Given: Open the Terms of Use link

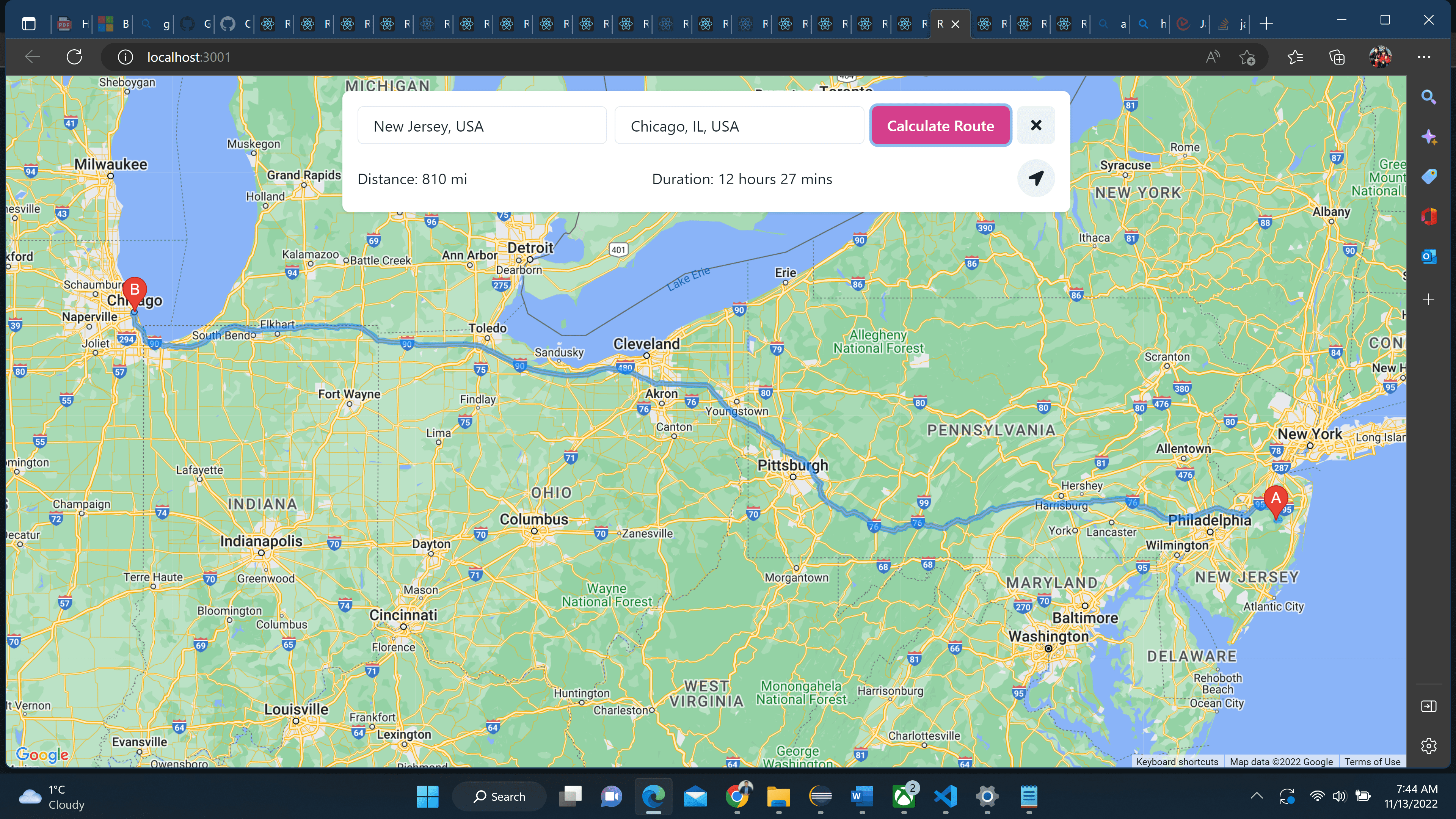Looking at the screenshot, I should 1372,761.
